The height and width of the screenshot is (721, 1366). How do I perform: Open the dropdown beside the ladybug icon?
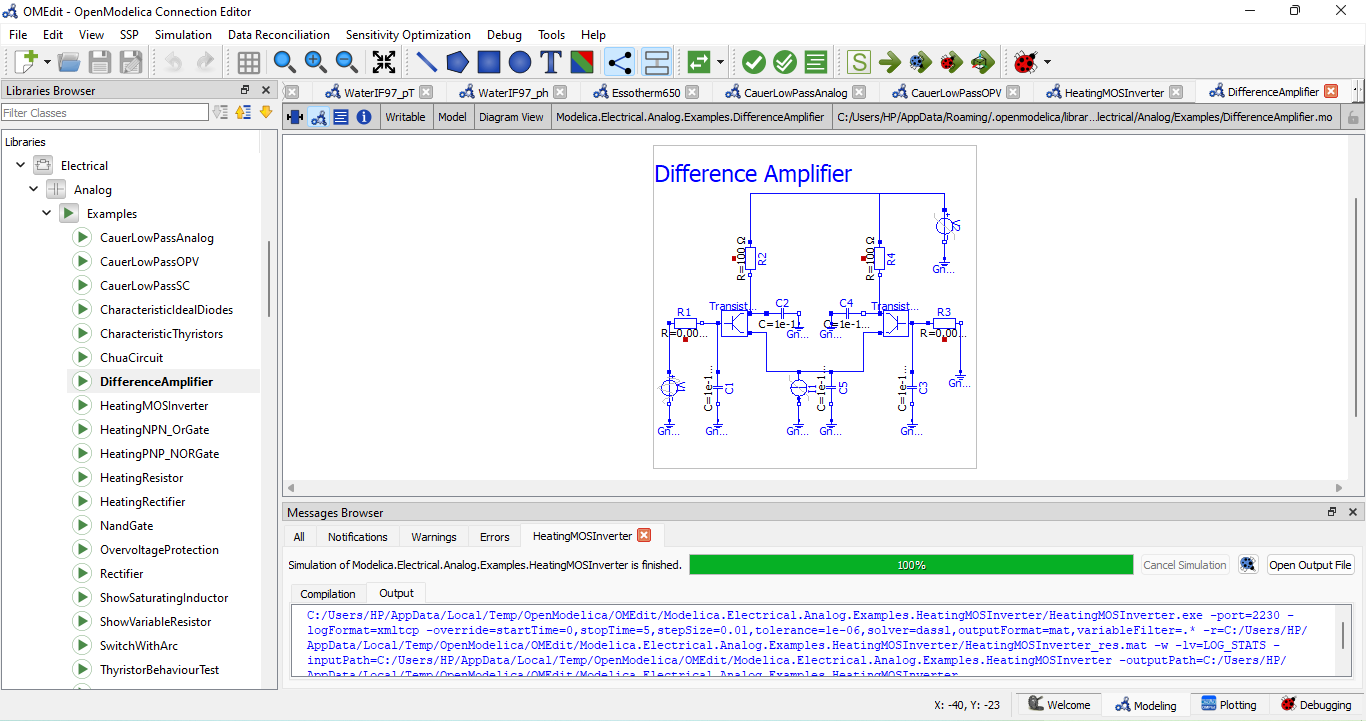pyautogui.click(x=1047, y=62)
